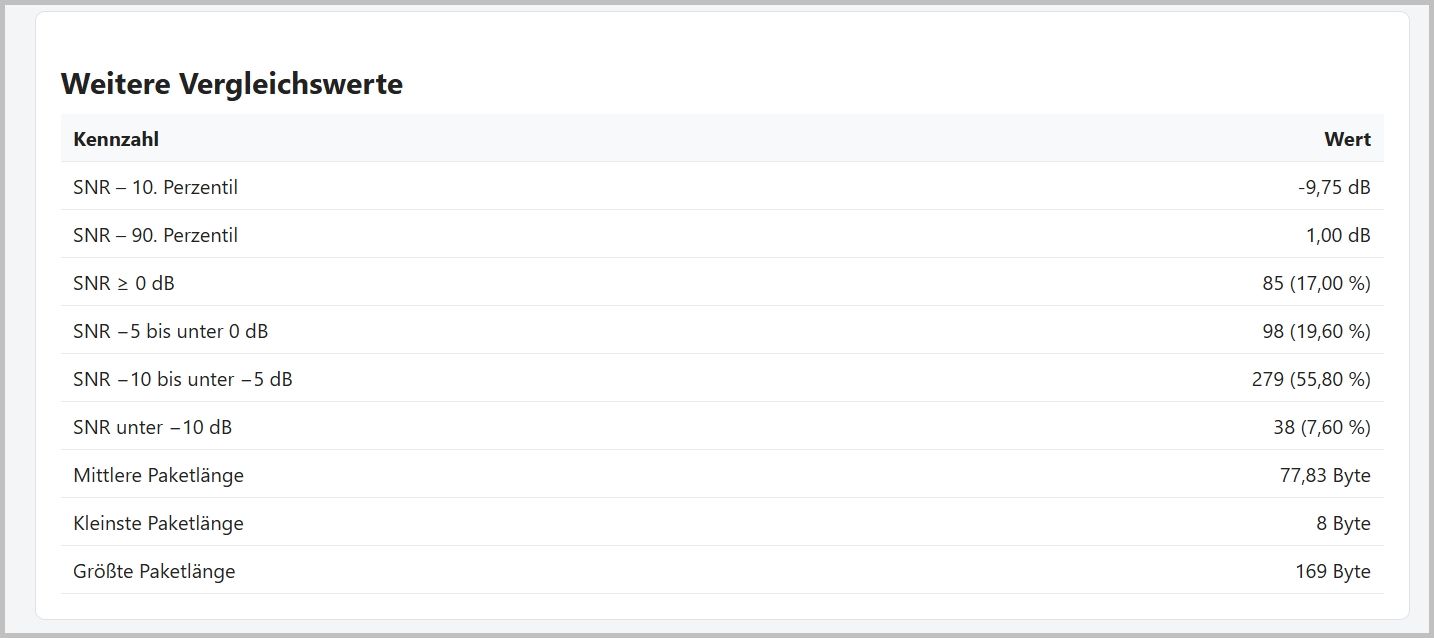The image size is (1434, 638).
Task: Select the SNR −10 bis unter −5 dB label
Action: pos(183,379)
